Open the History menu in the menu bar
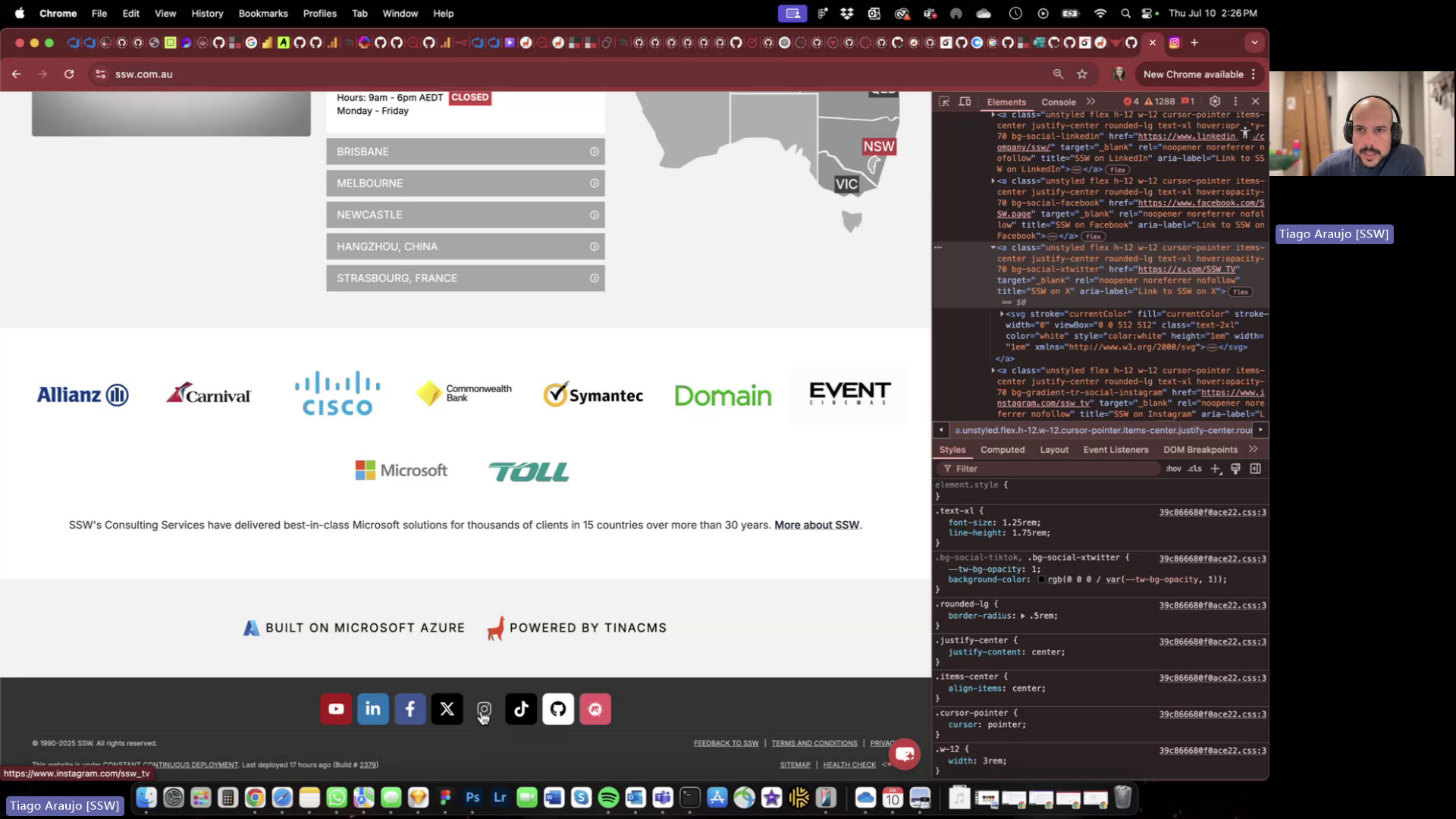The width and height of the screenshot is (1456, 819). click(207, 13)
